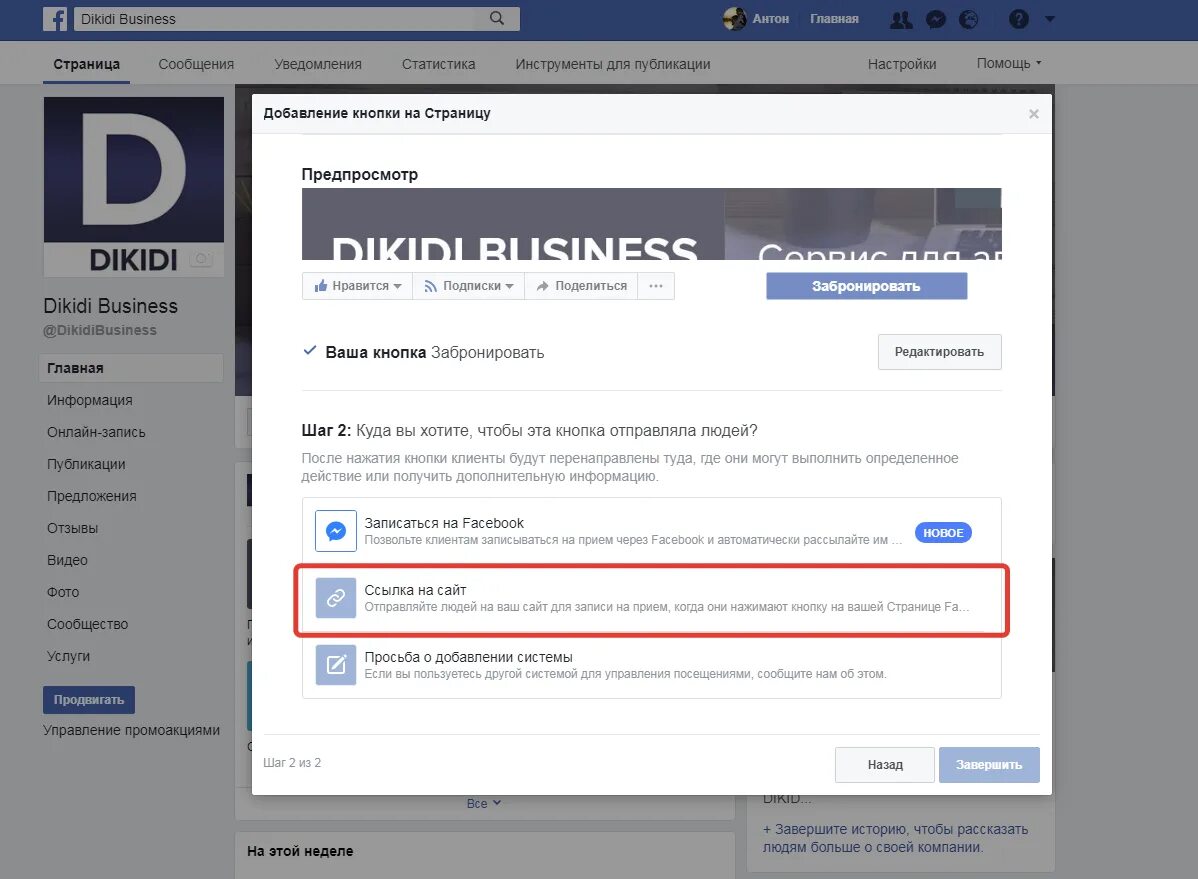This screenshot has height=879, width=1198.
Task: Click the Dikidi profile picture thumbnail
Action: click(134, 187)
